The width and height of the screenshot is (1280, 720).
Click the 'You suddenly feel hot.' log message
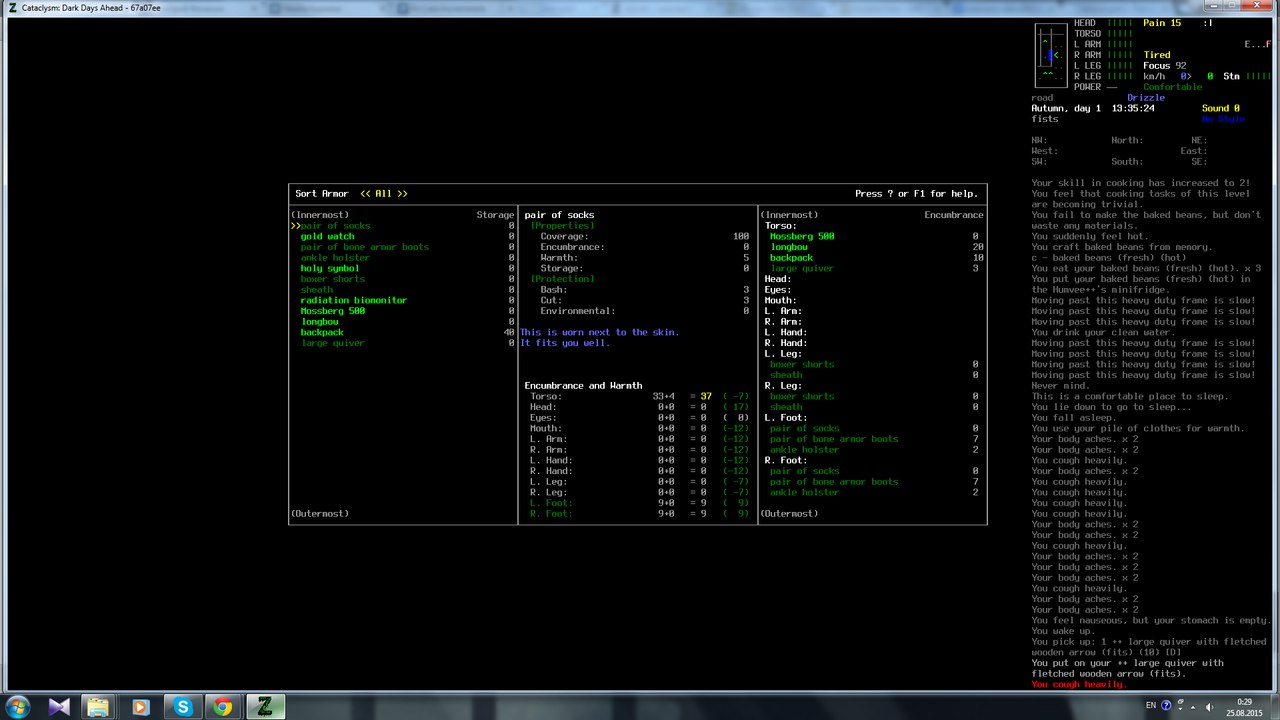pos(1092,237)
